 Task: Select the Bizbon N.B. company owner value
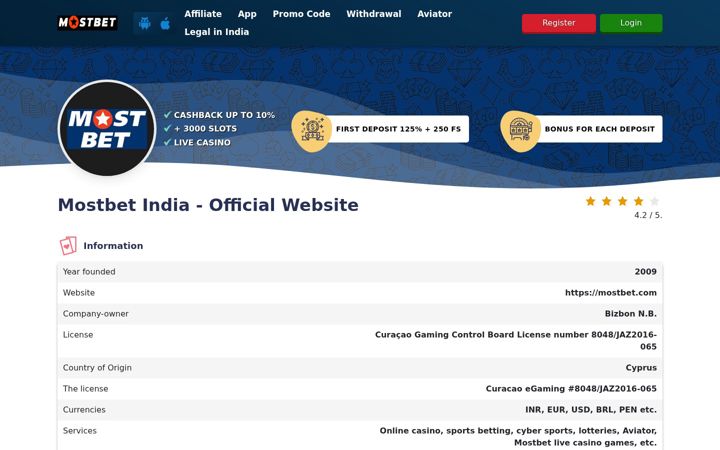(630, 314)
